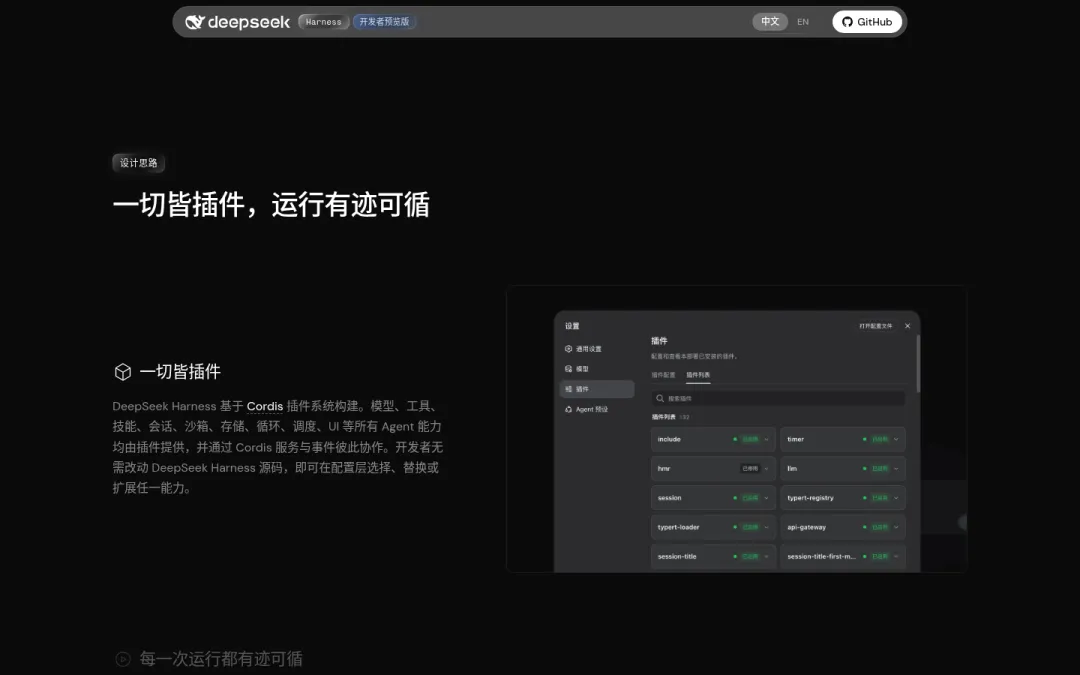Click the settings dialog vertical scrollbar

[917, 362]
